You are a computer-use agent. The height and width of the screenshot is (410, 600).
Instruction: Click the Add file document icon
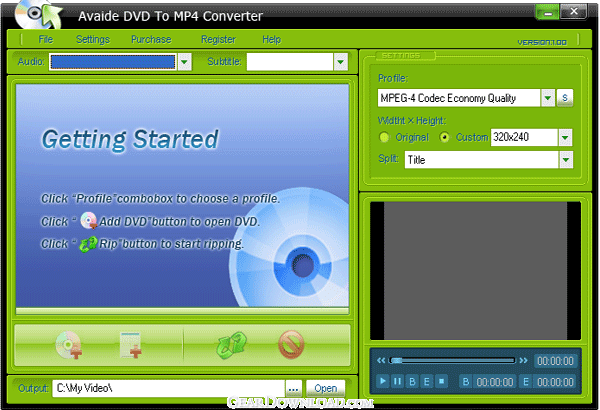(130, 345)
